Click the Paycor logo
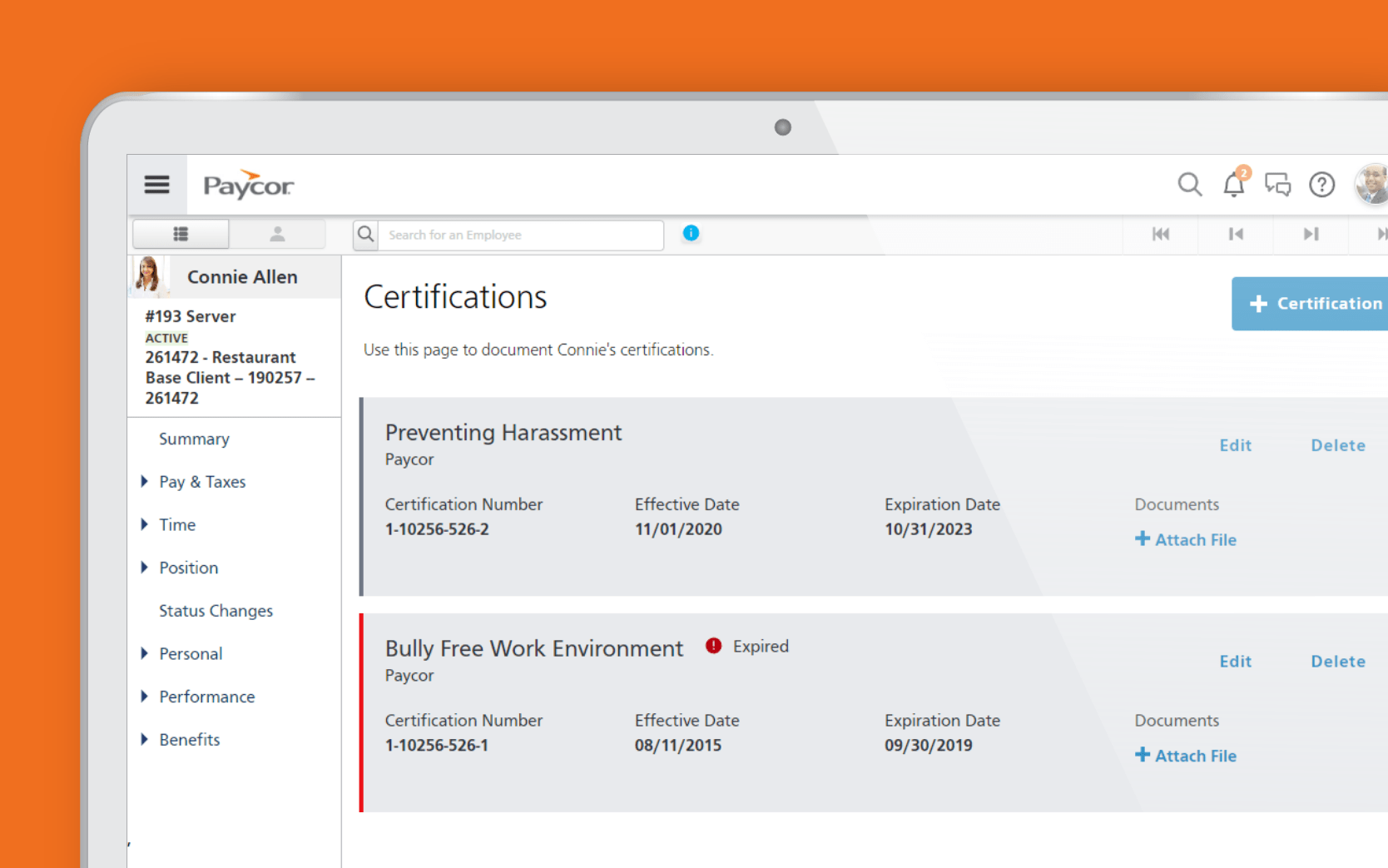 coord(248,185)
